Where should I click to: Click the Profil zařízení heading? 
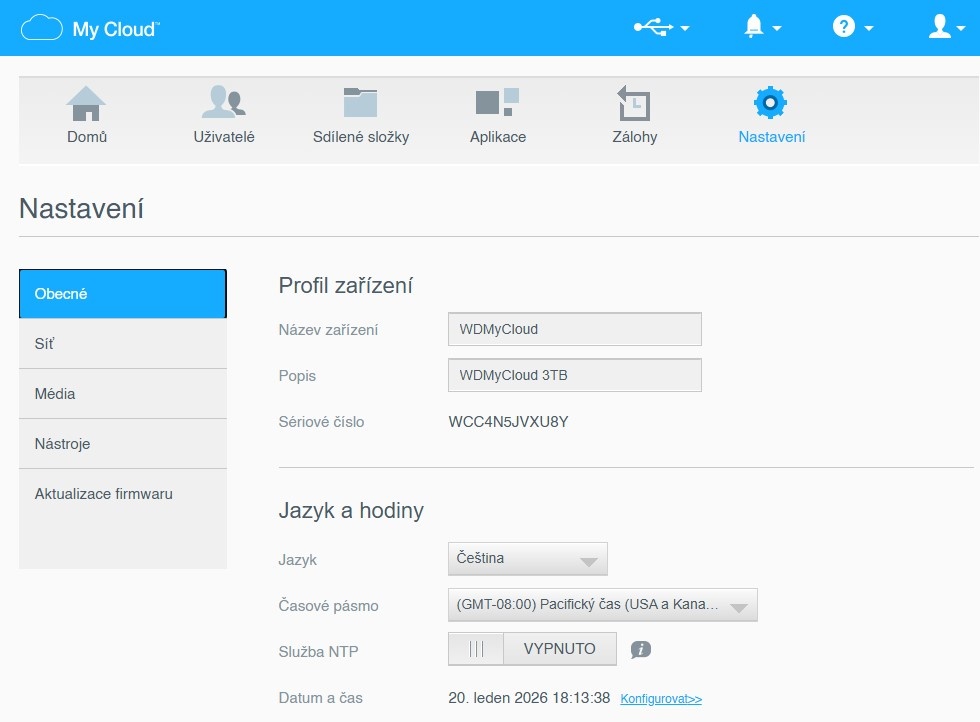345,286
